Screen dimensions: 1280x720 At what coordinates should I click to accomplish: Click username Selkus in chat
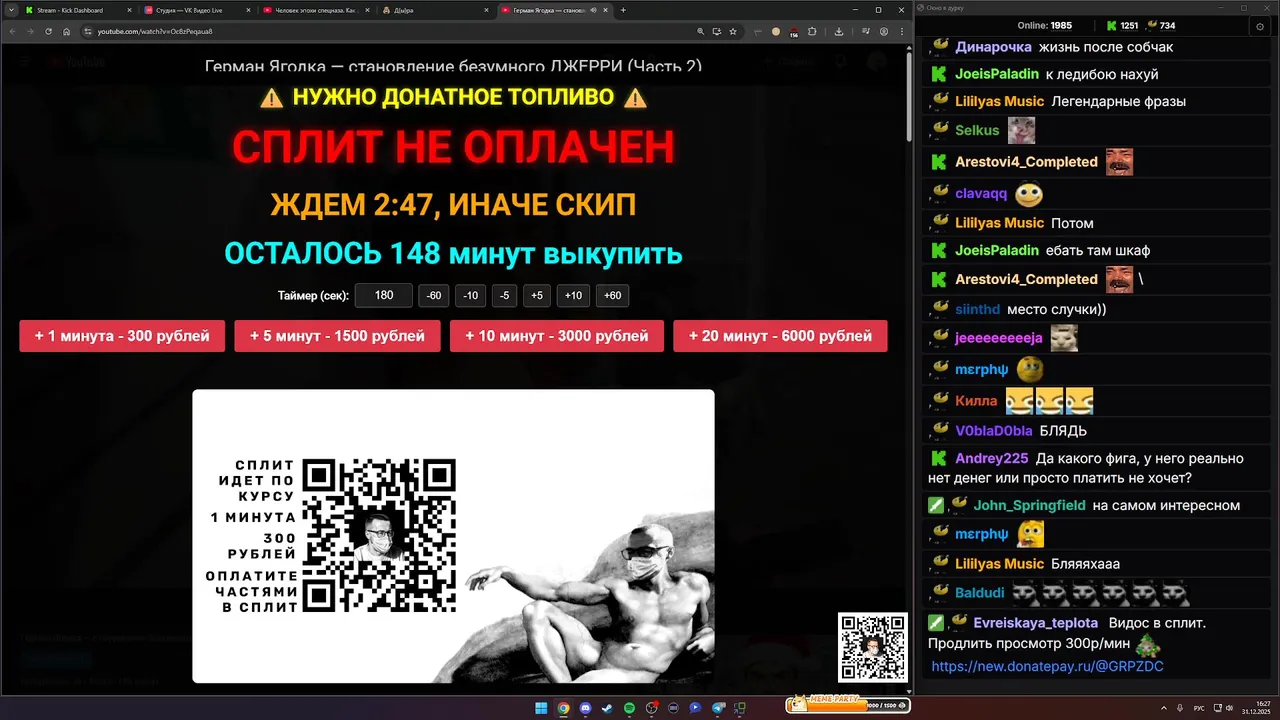click(x=977, y=130)
